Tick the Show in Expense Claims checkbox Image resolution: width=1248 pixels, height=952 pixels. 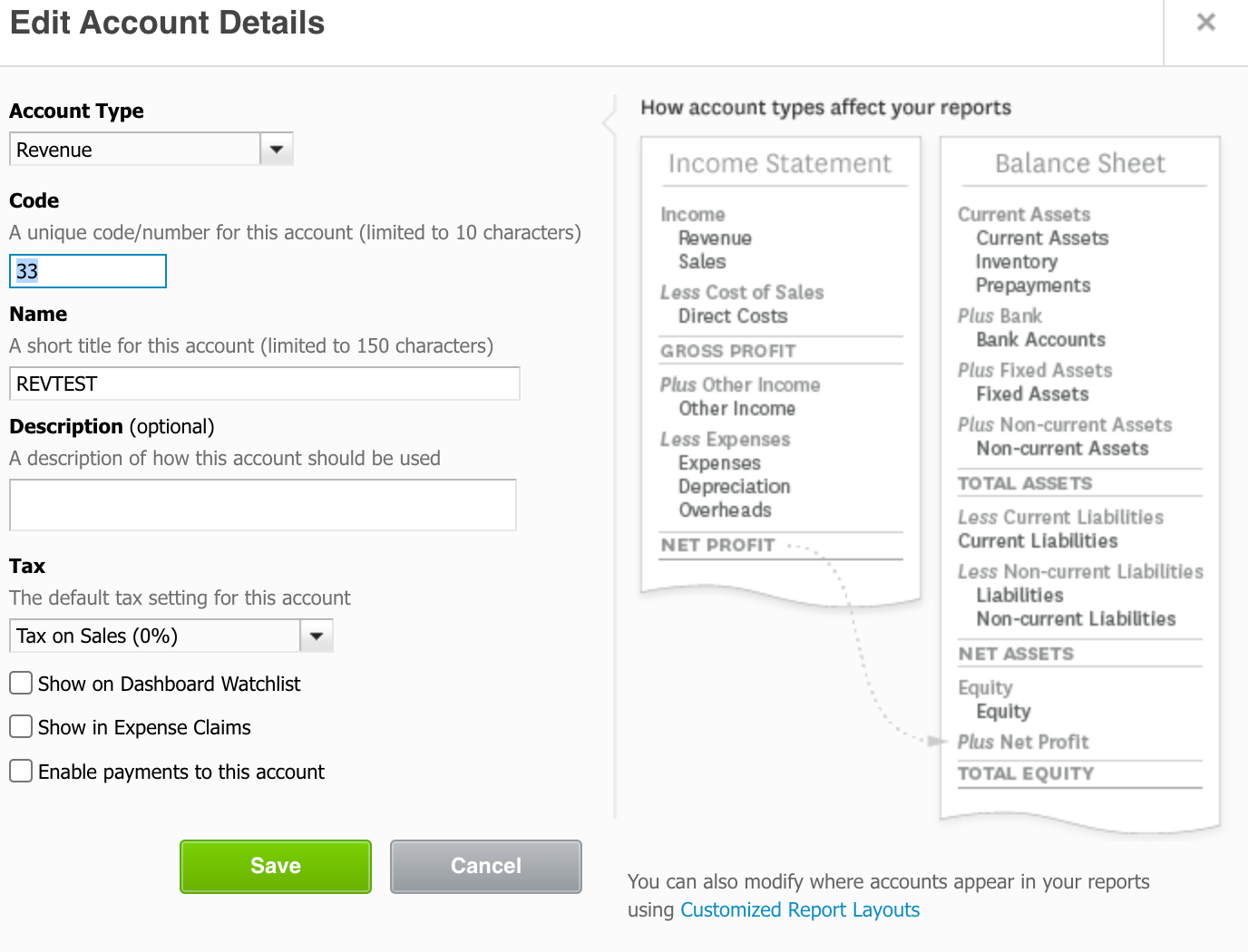point(21,726)
